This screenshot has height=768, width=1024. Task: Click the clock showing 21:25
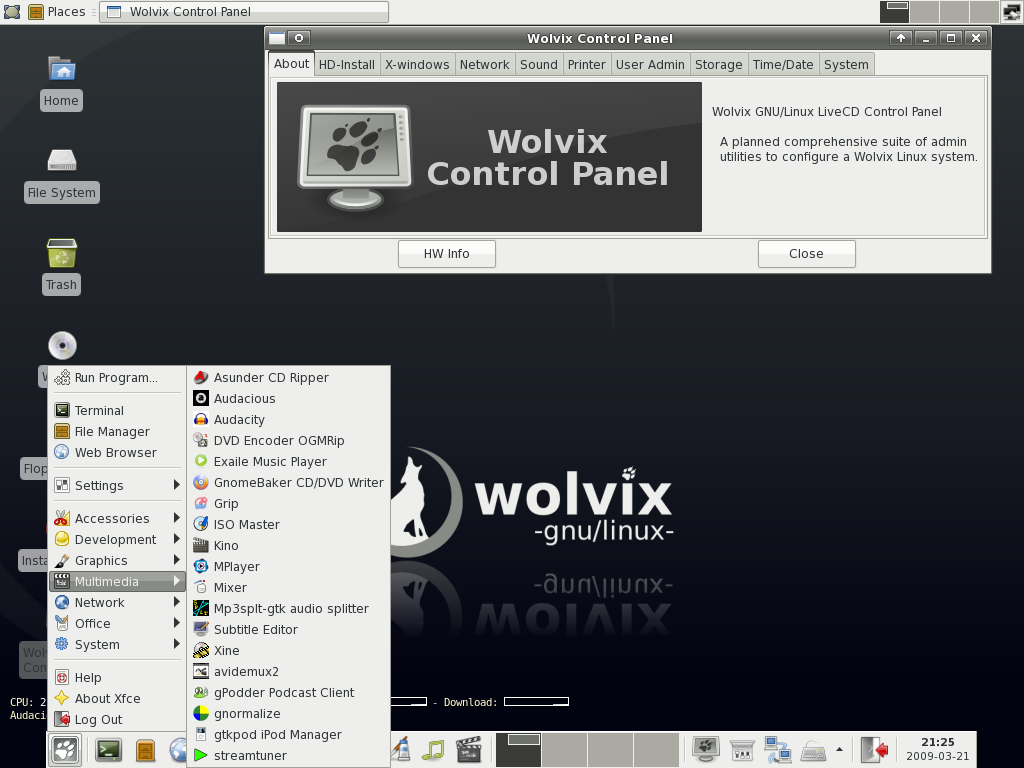[937, 749]
